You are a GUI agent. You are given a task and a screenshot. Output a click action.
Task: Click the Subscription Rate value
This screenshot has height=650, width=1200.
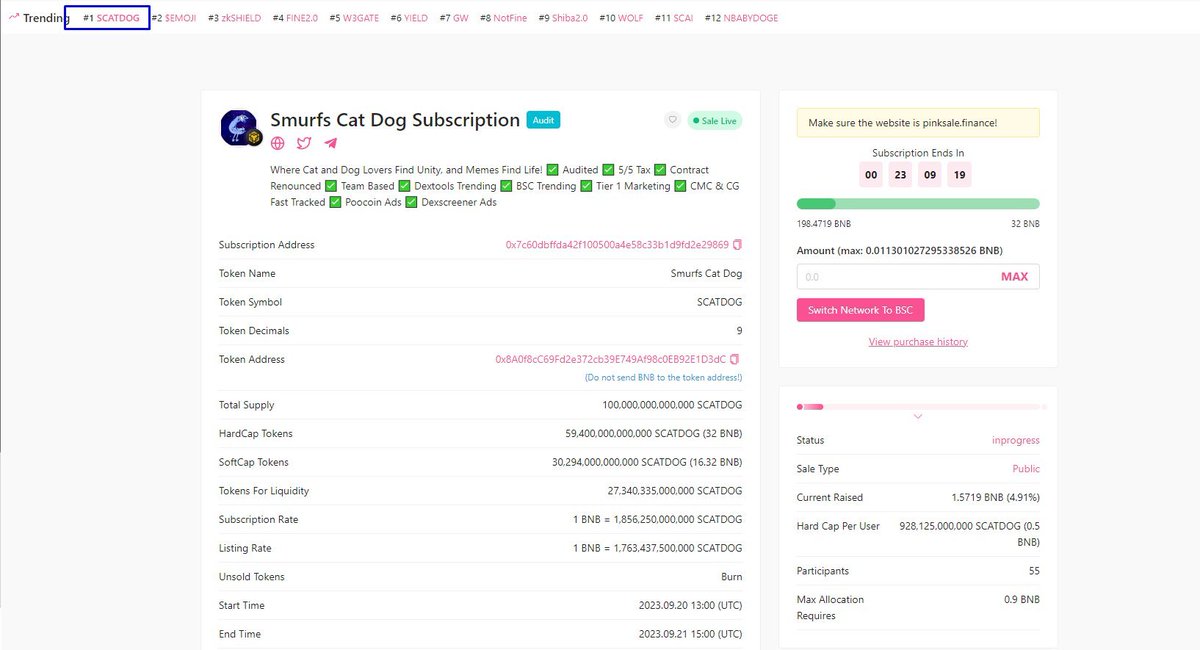pyautogui.click(x=657, y=520)
